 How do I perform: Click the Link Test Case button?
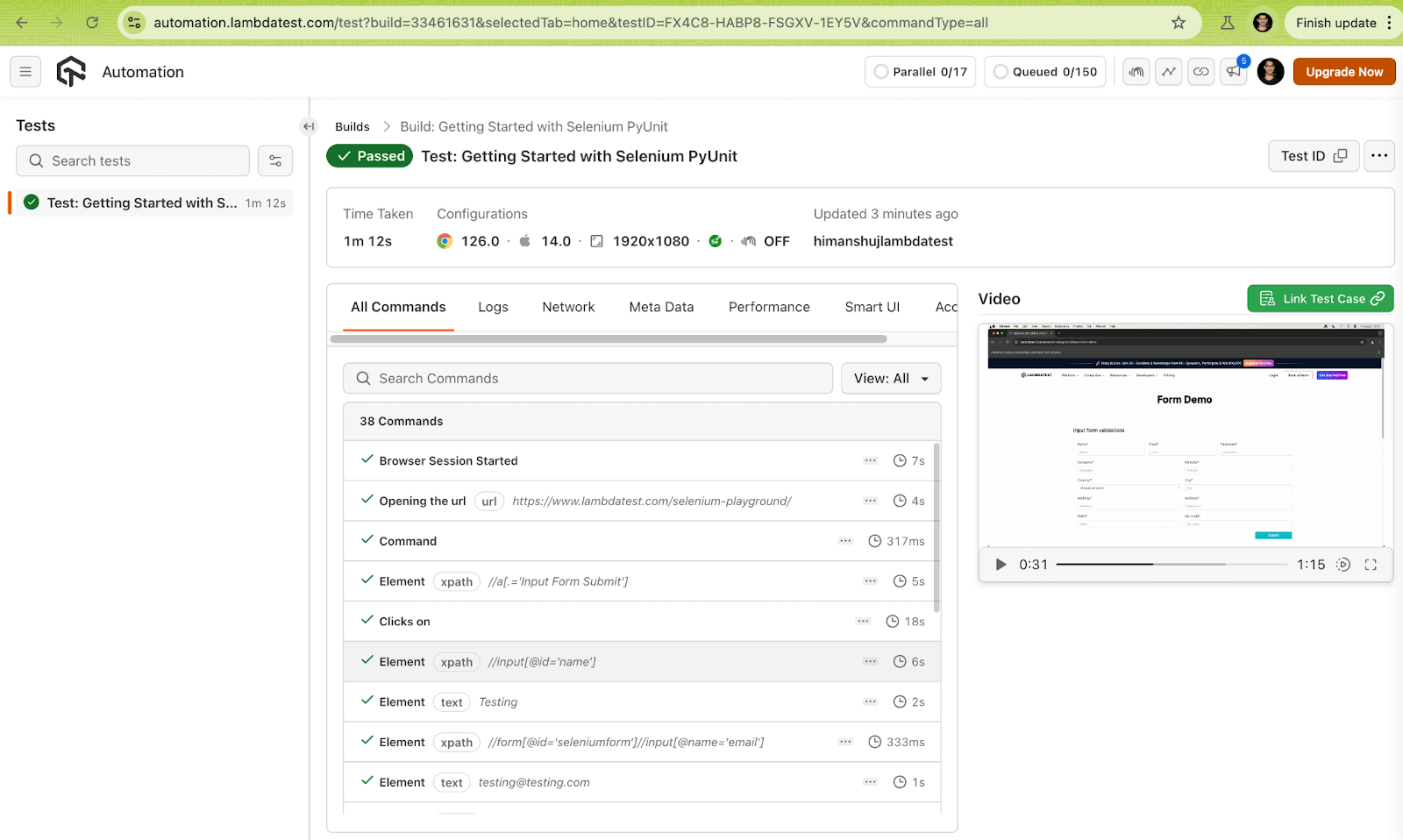pyautogui.click(x=1320, y=298)
